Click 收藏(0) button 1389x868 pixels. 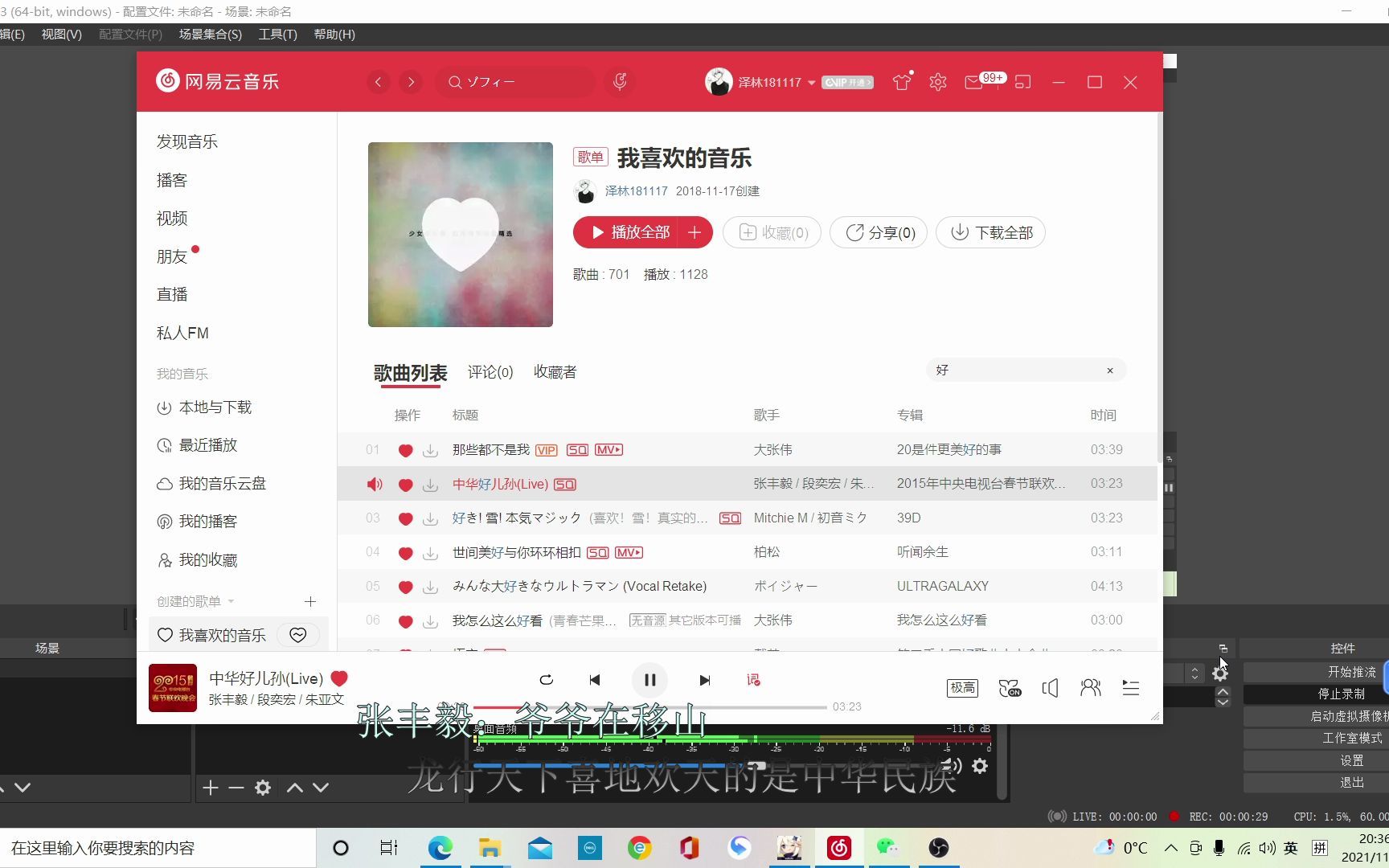pos(772,232)
